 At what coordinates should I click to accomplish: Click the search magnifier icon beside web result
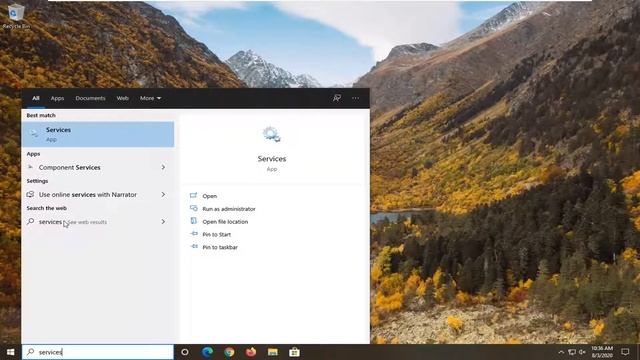click(31, 221)
